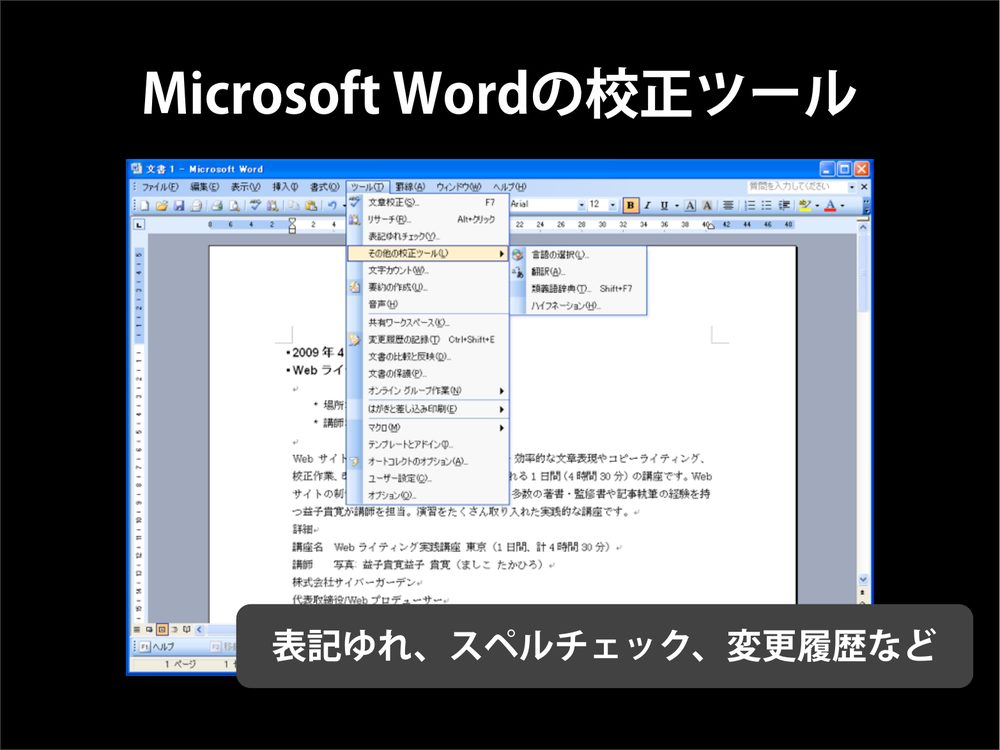Click the 翻訳 translate icon in the submenu

(x=518, y=272)
